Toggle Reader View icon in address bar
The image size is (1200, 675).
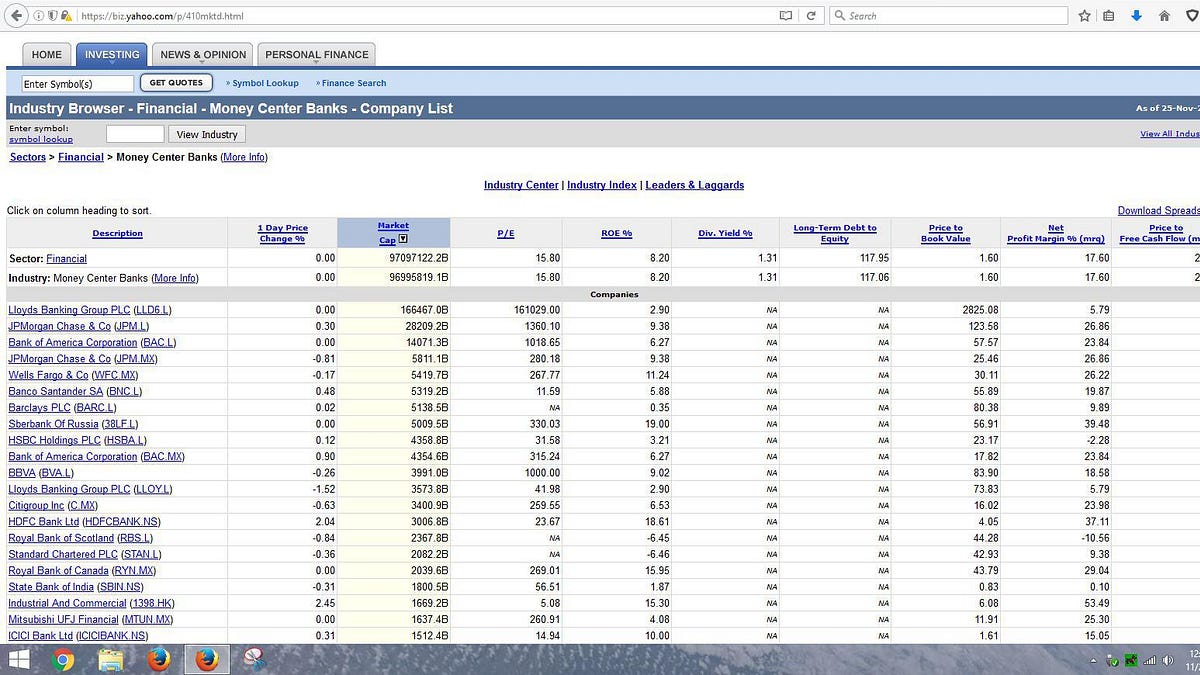coord(785,16)
